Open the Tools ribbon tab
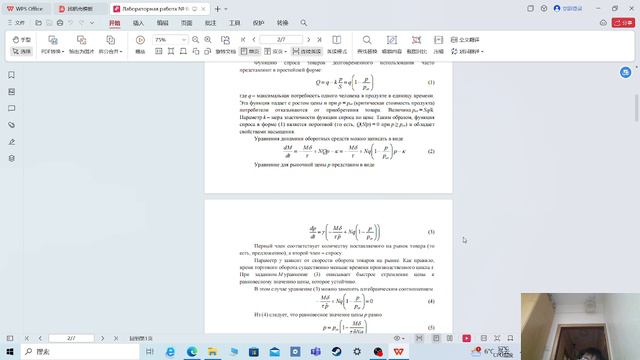 [234, 23]
